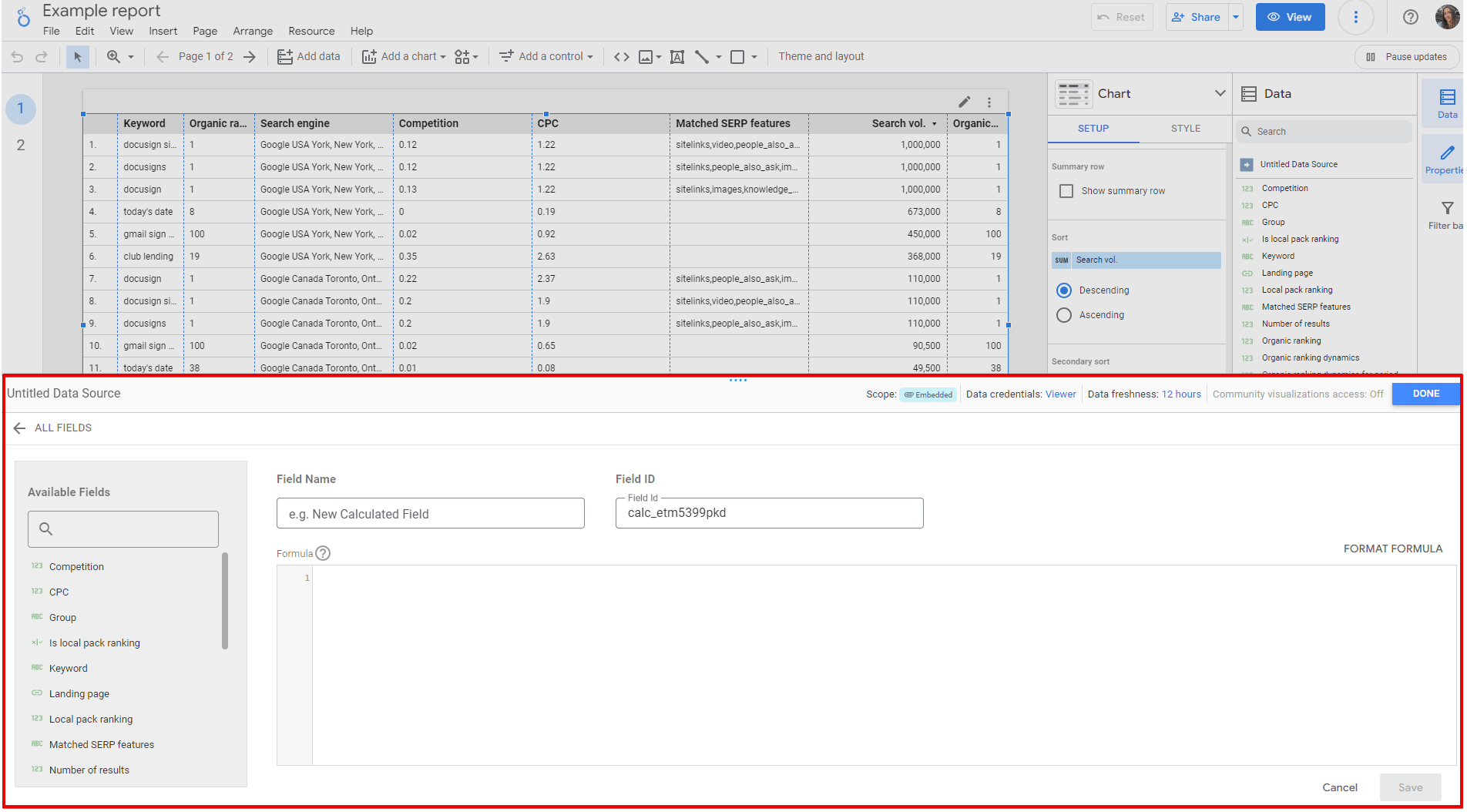Select Matched SERP features in Available Fields
Screen dimensions: 1467x812
(x=101, y=745)
